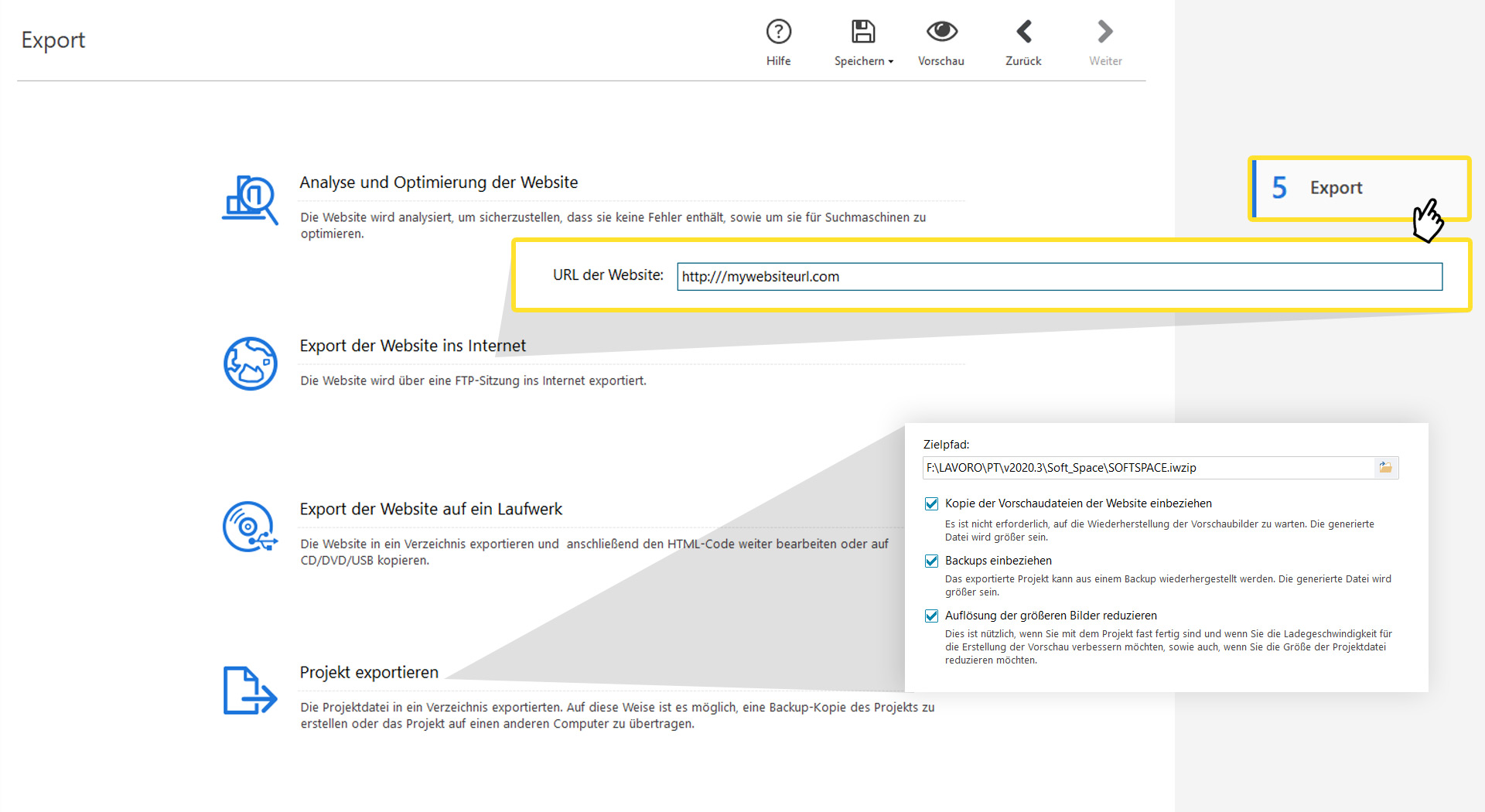Select step 5 Export tab
The width and height of the screenshot is (1485, 812).
(x=1360, y=188)
